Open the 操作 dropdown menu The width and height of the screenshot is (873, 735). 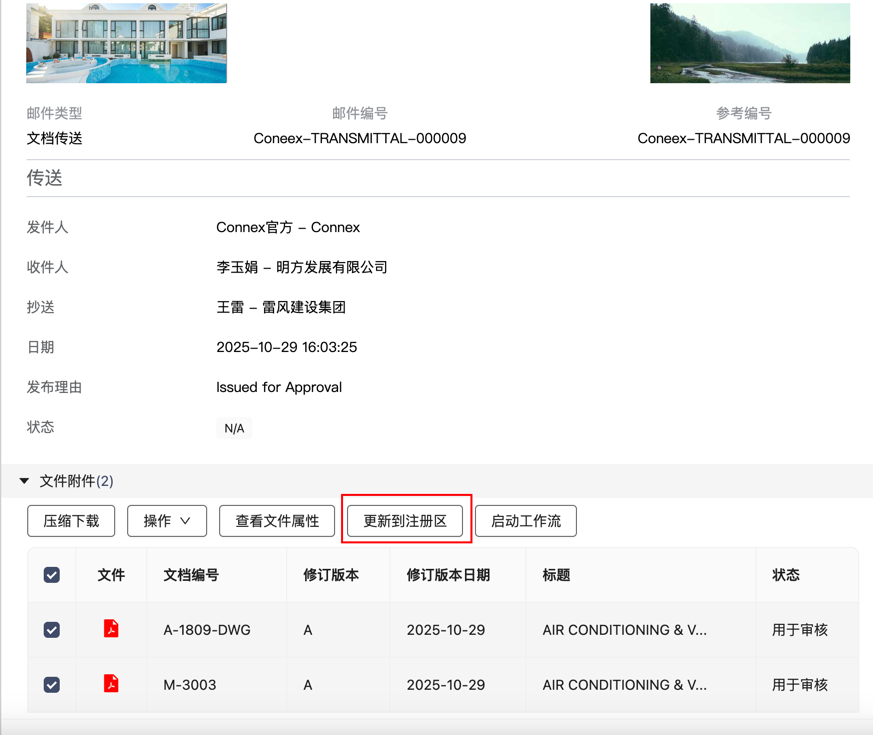pos(167,521)
